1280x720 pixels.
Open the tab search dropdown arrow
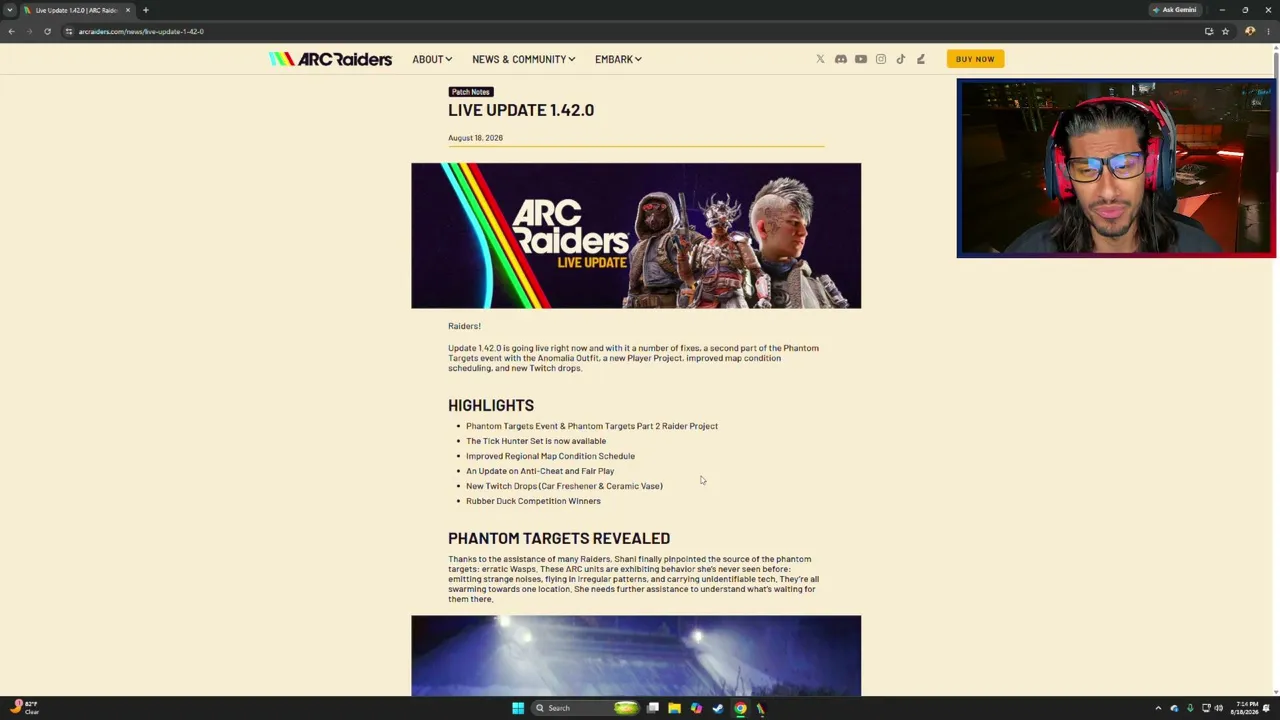(10, 10)
